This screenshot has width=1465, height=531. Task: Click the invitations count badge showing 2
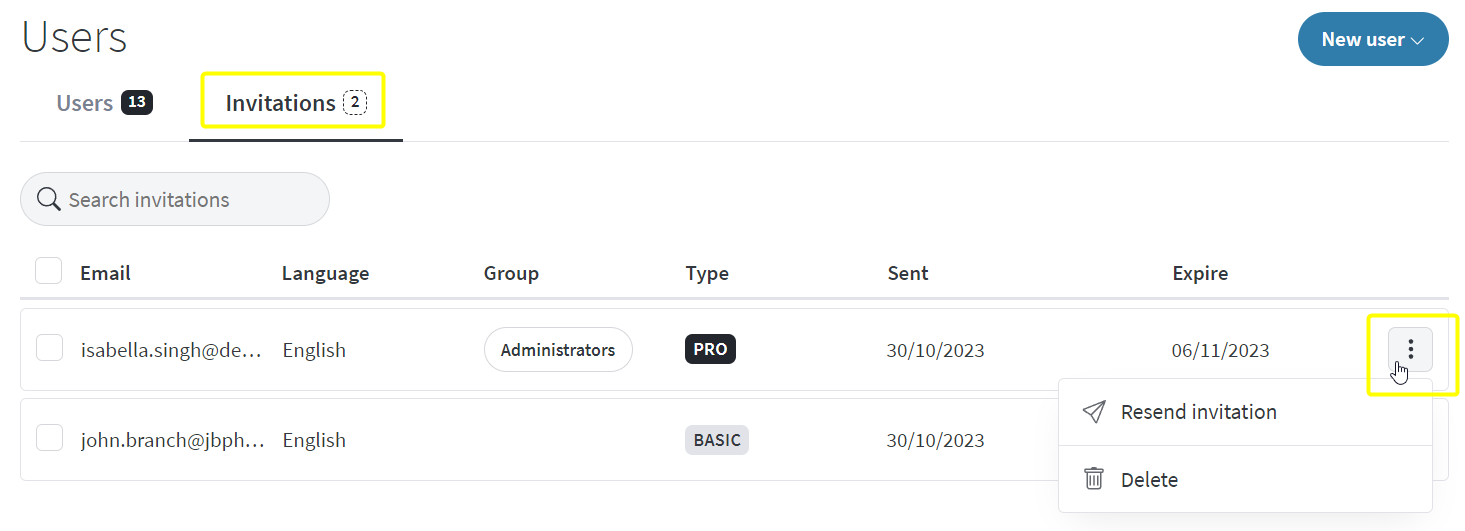pos(355,102)
